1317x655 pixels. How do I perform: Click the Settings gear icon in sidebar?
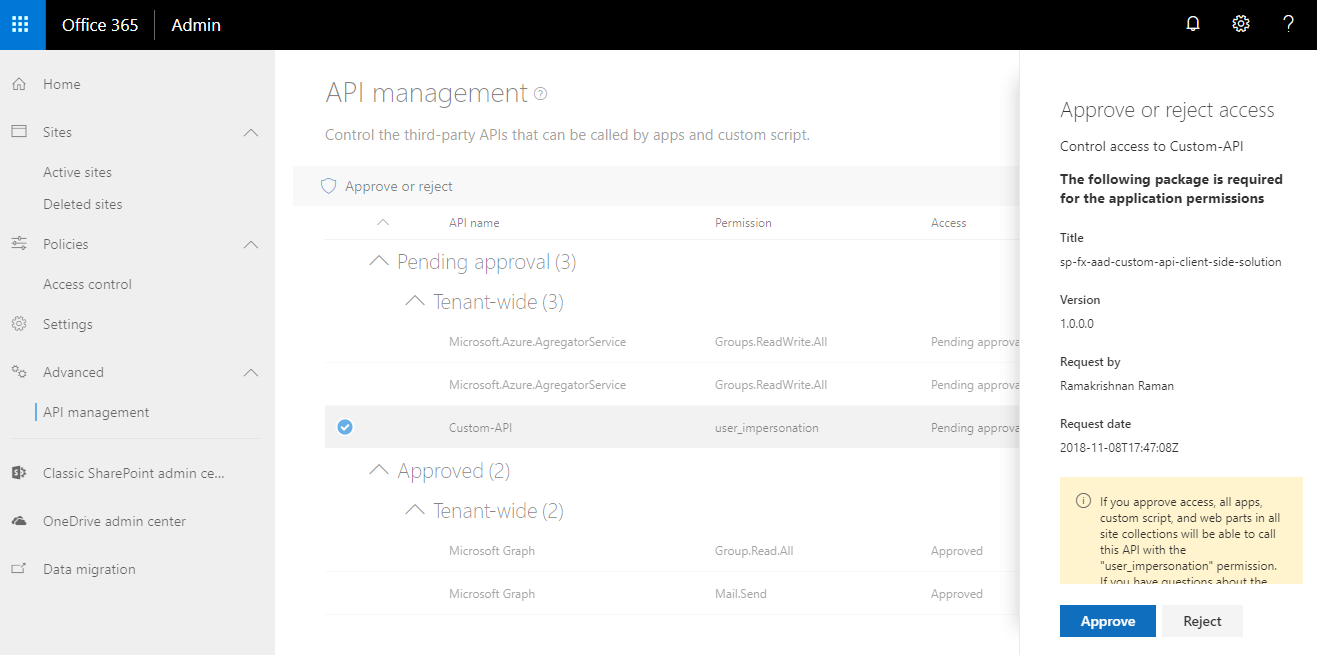point(19,324)
